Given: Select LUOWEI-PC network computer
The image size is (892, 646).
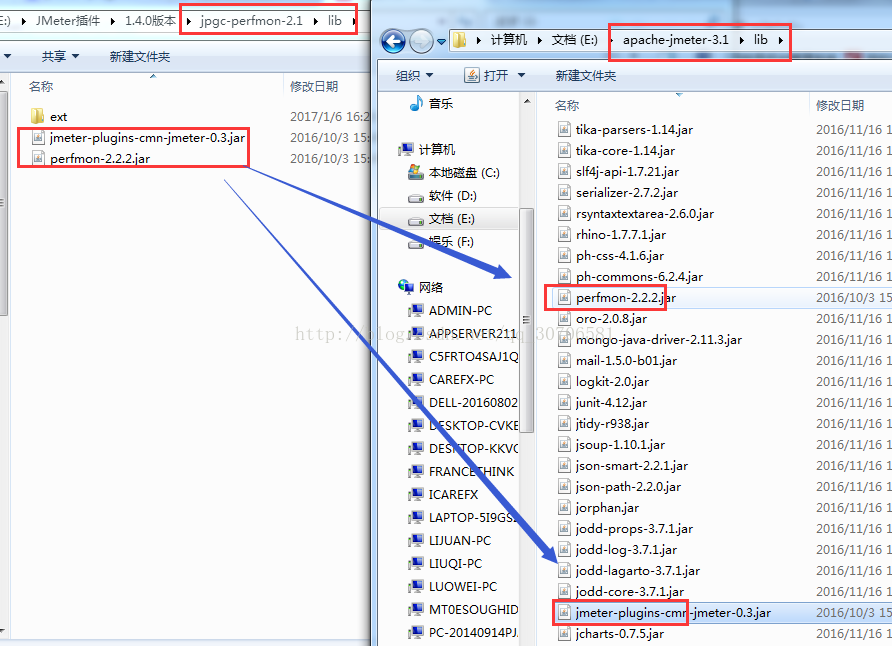Looking at the screenshot, I should pos(452,586).
